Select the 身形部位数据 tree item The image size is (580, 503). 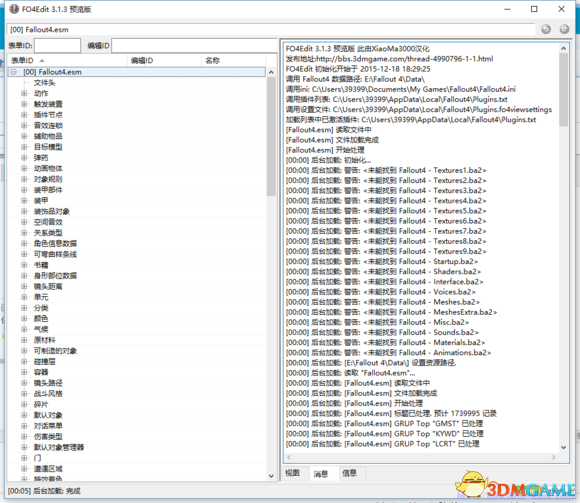tap(55, 276)
